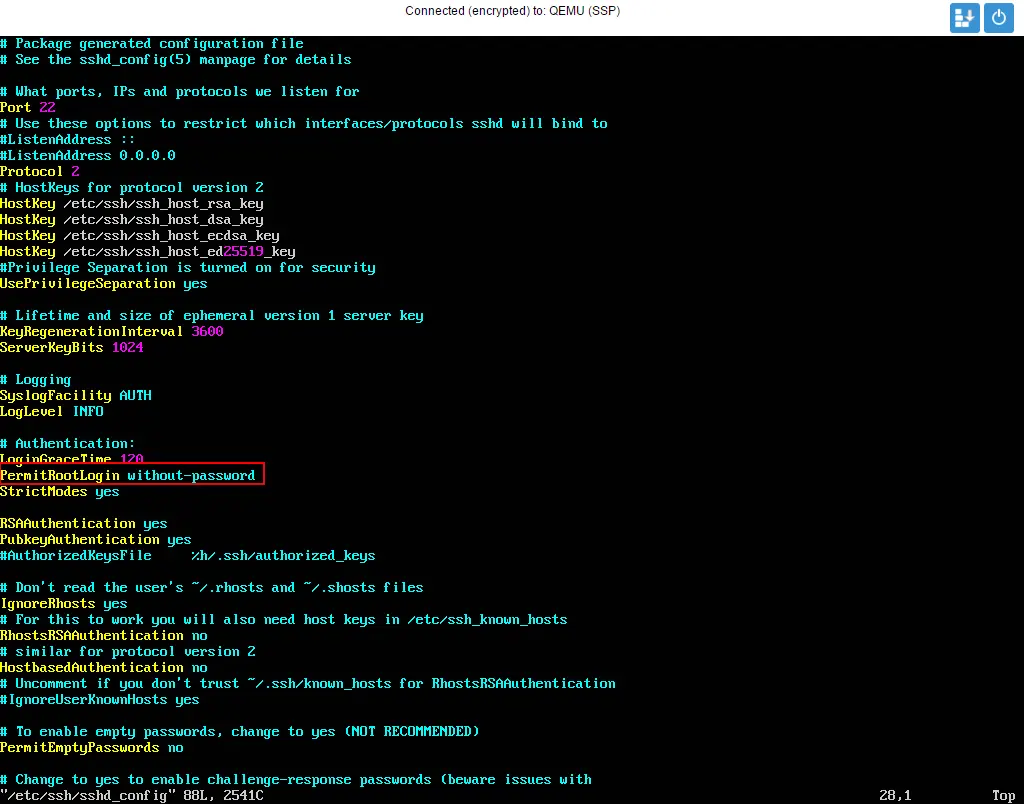Click the ssh_host_ecdsa_key HostKey line
This screenshot has height=804, width=1024.
pyautogui.click(x=140, y=235)
